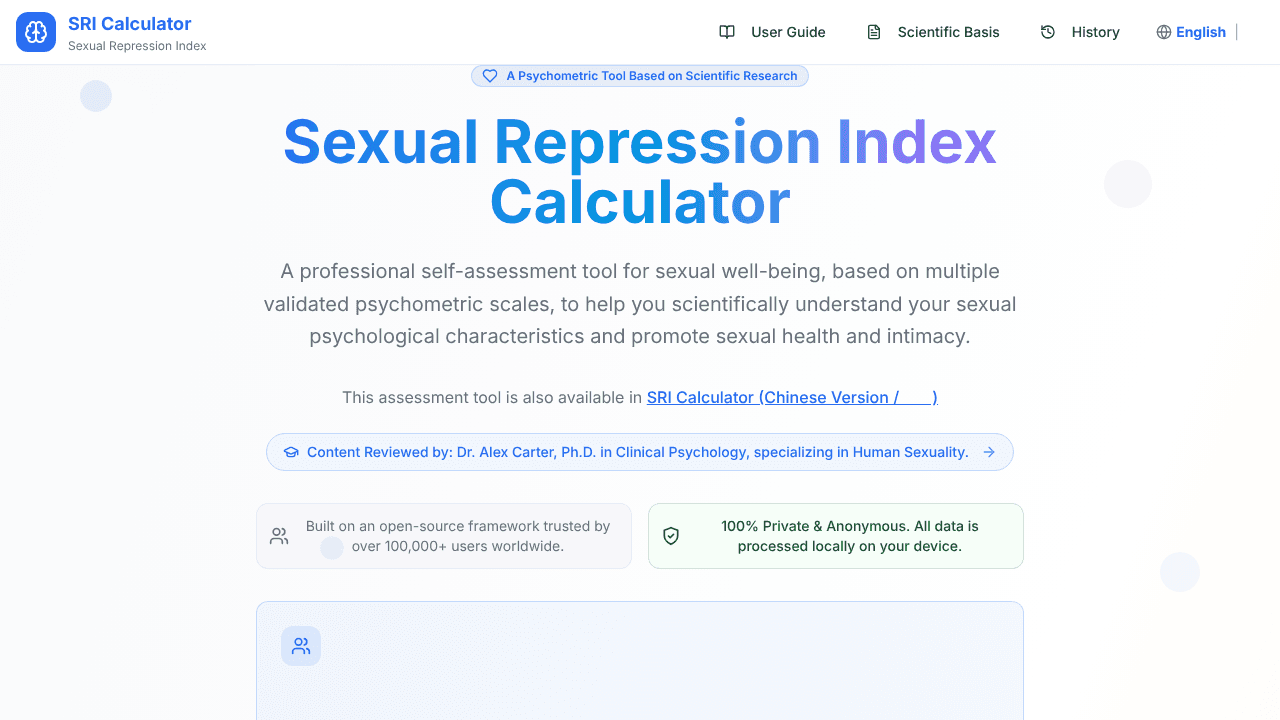
Task: Click the 'A professional self-assessment tool' description paragraph
Action: (x=640, y=304)
